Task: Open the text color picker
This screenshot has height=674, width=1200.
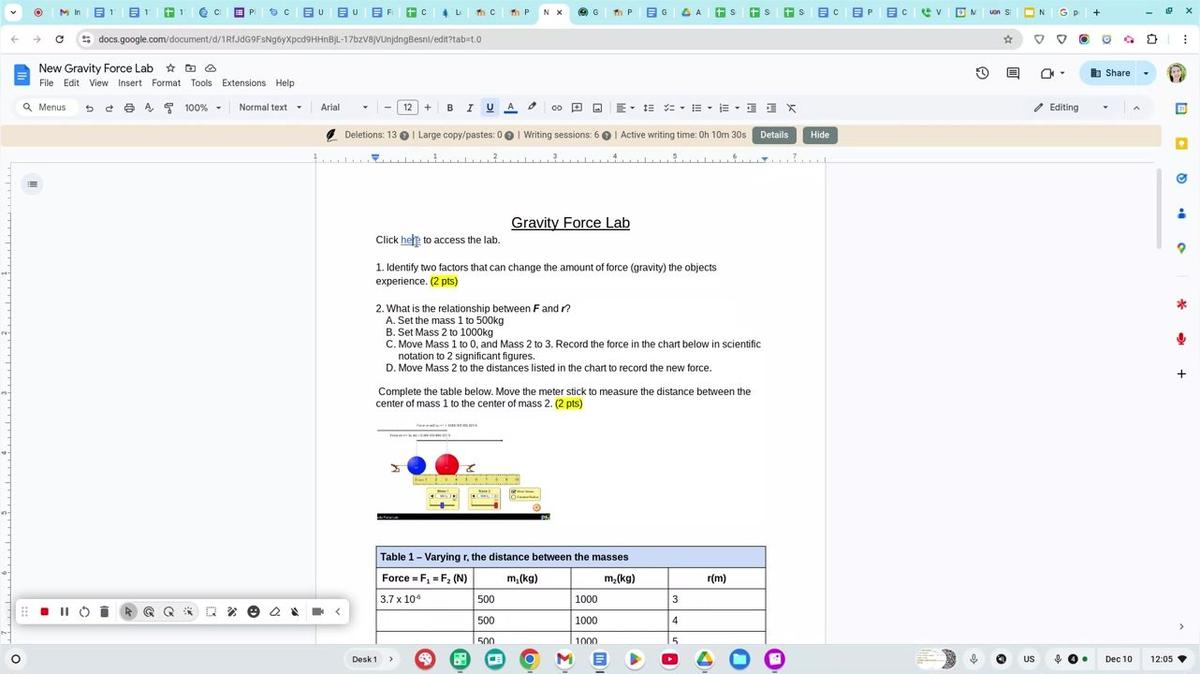Action: pyautogui.click(x=510, y=108)
